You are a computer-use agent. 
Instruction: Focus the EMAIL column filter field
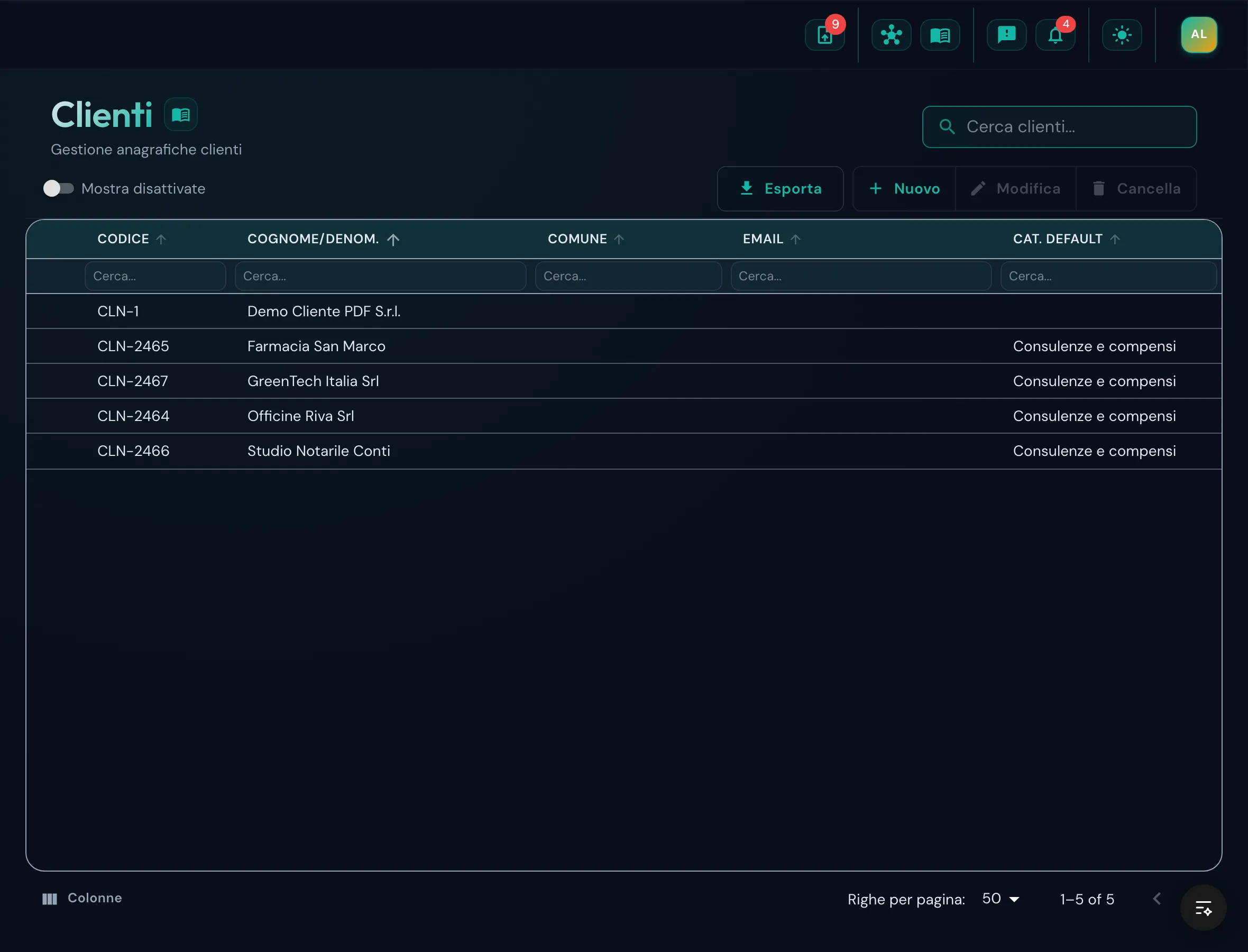pos(860,276)
